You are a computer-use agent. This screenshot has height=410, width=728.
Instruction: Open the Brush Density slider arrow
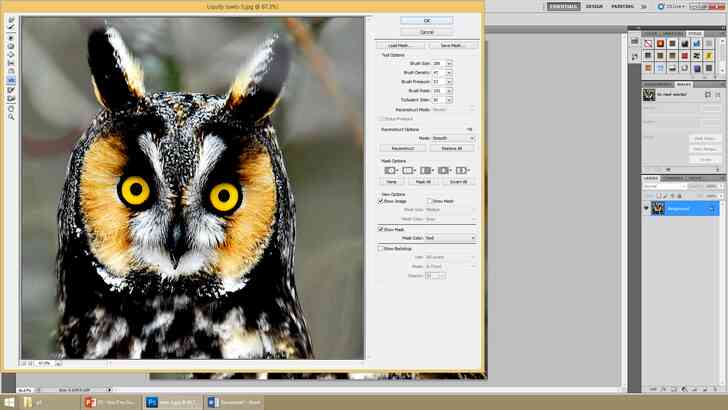pos(449,72)
